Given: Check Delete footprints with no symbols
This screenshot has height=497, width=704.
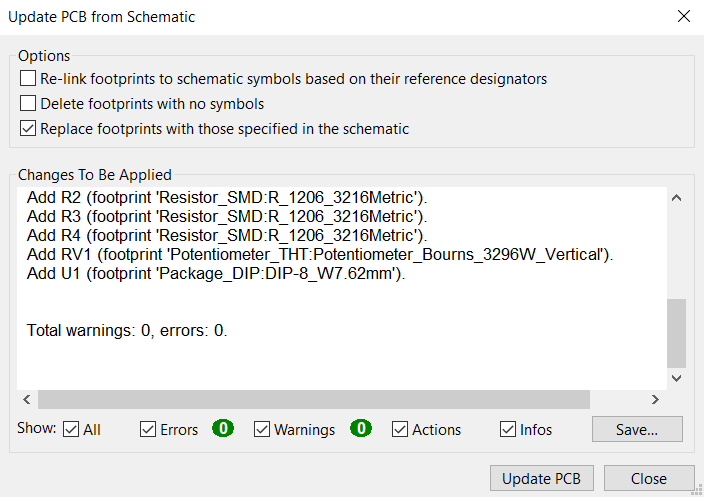Looking at the screenshot, I should pyautogui.click(x=28, y=103).
